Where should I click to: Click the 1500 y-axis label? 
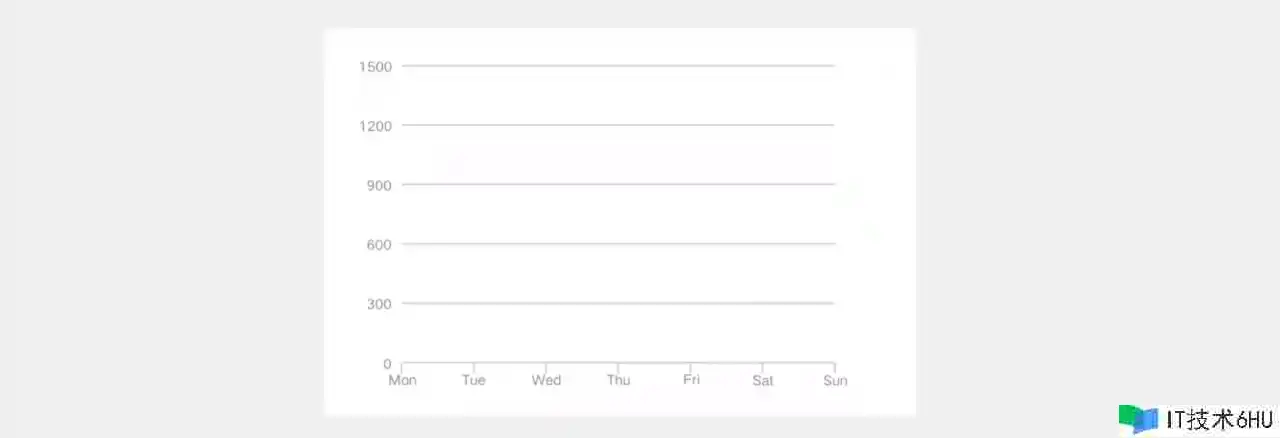tap(375, 66)
